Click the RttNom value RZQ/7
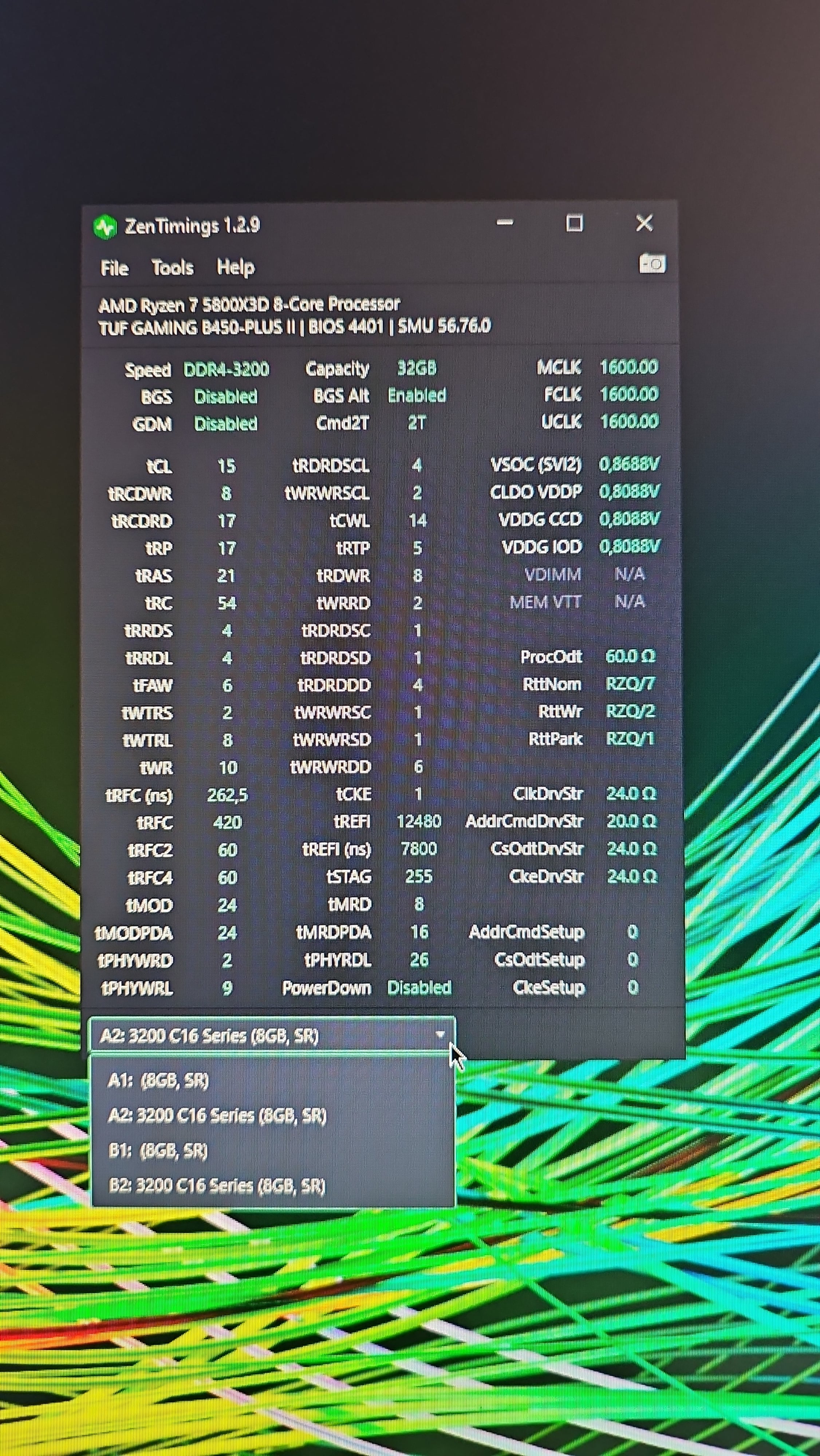 point(631,684)
